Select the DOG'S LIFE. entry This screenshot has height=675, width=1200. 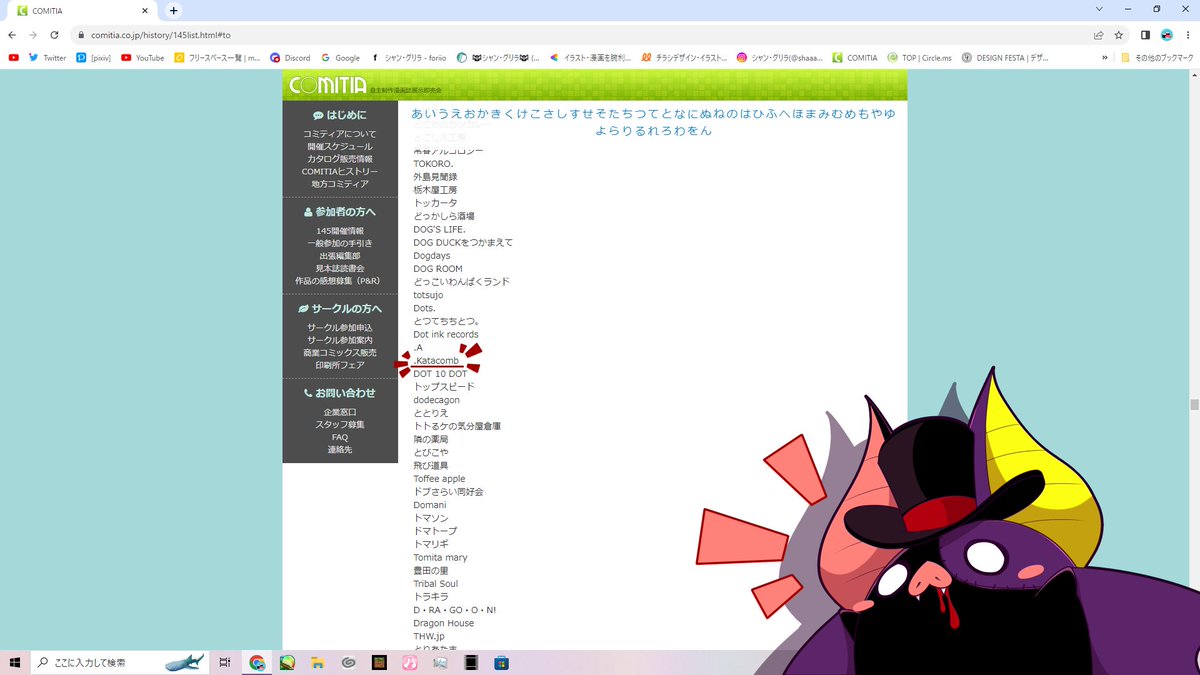tap(439, 229)
